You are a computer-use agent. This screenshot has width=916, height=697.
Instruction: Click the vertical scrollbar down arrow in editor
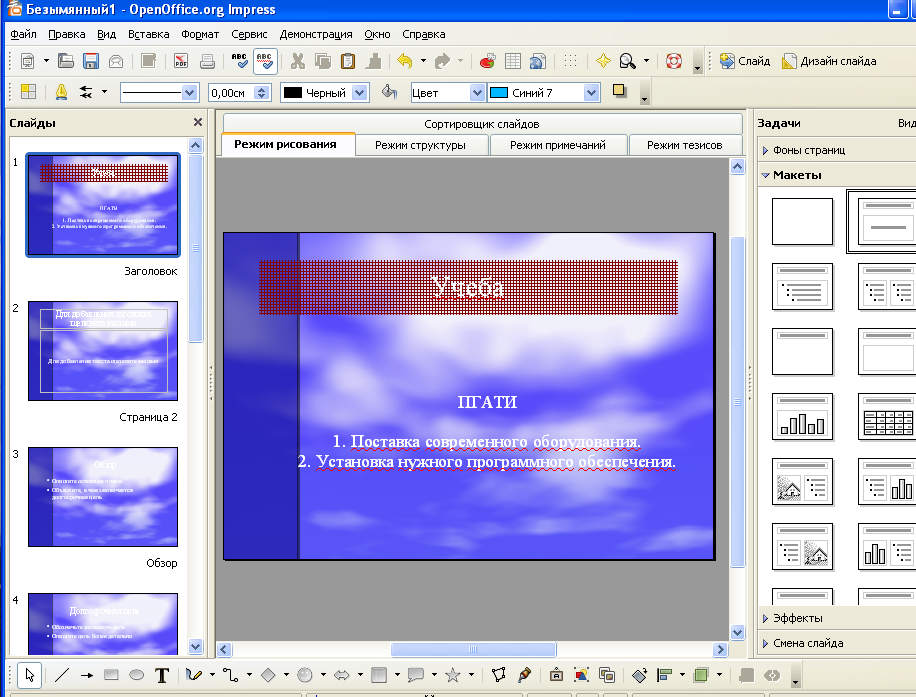737,632
